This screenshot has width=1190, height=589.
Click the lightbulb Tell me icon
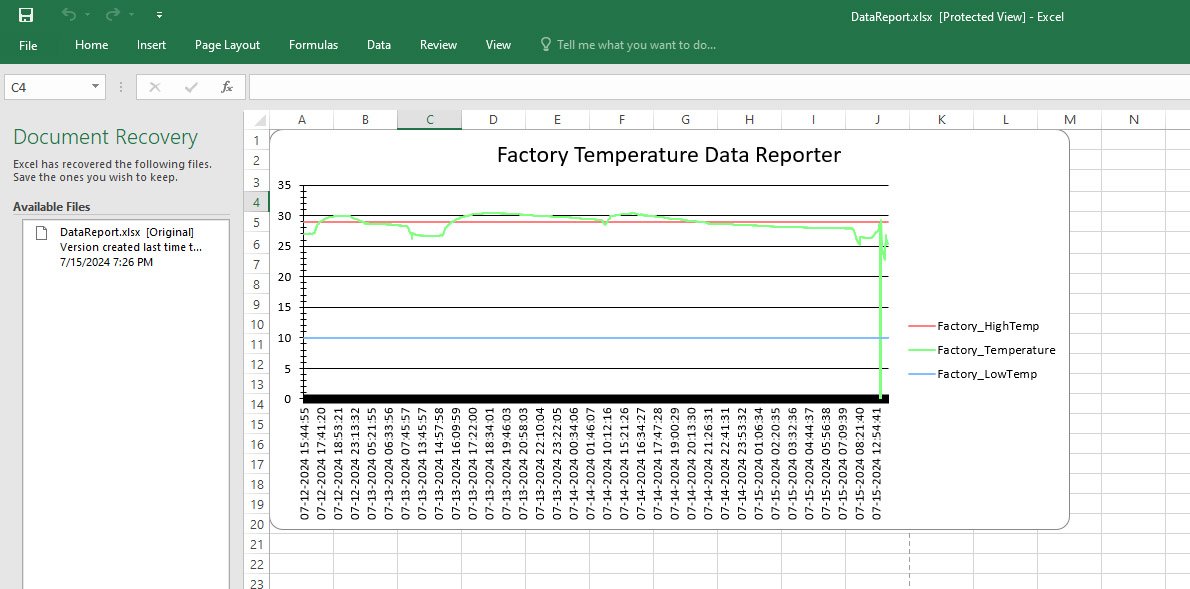[546, 45]
